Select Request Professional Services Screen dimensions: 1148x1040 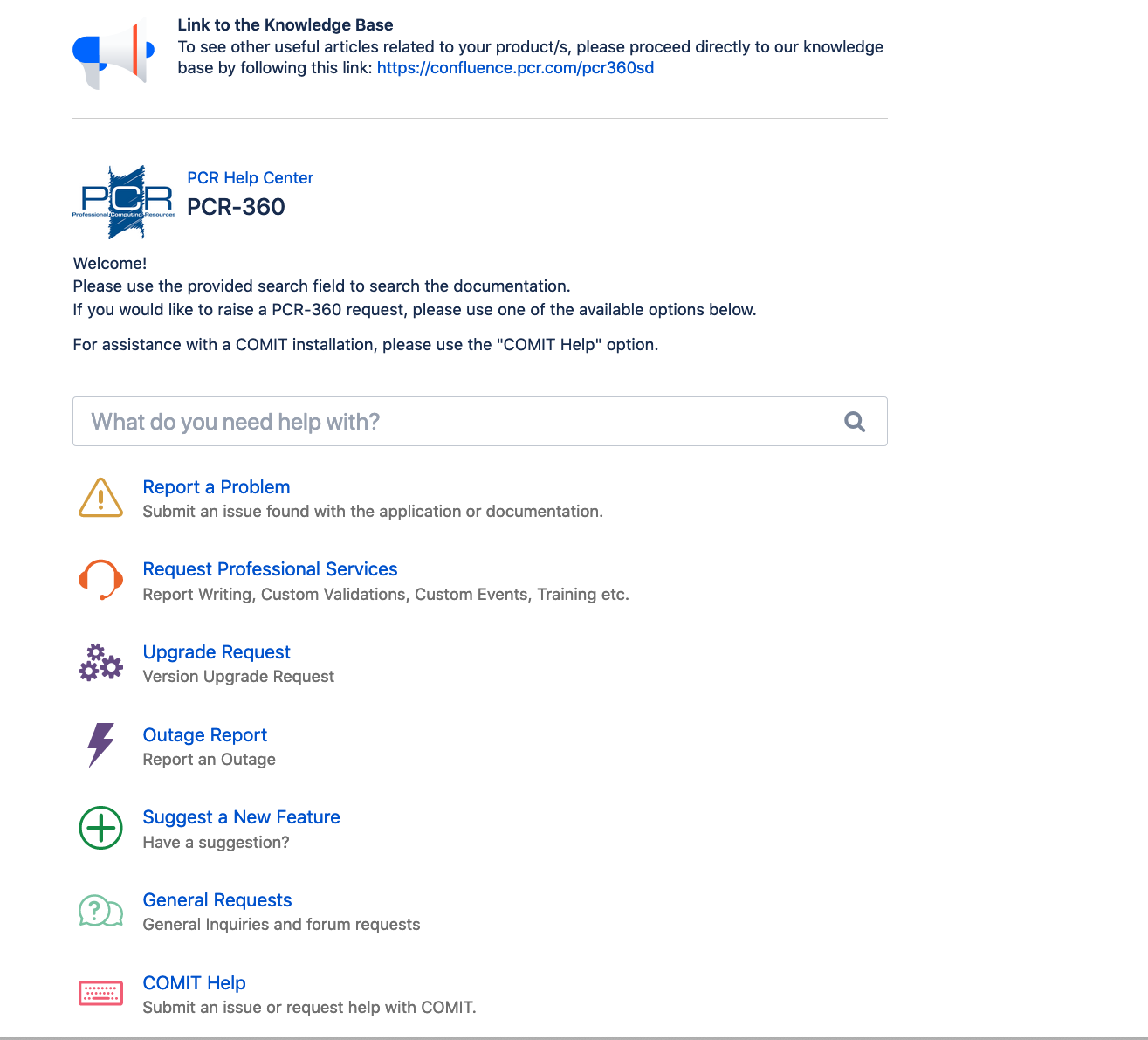(270, 568)
